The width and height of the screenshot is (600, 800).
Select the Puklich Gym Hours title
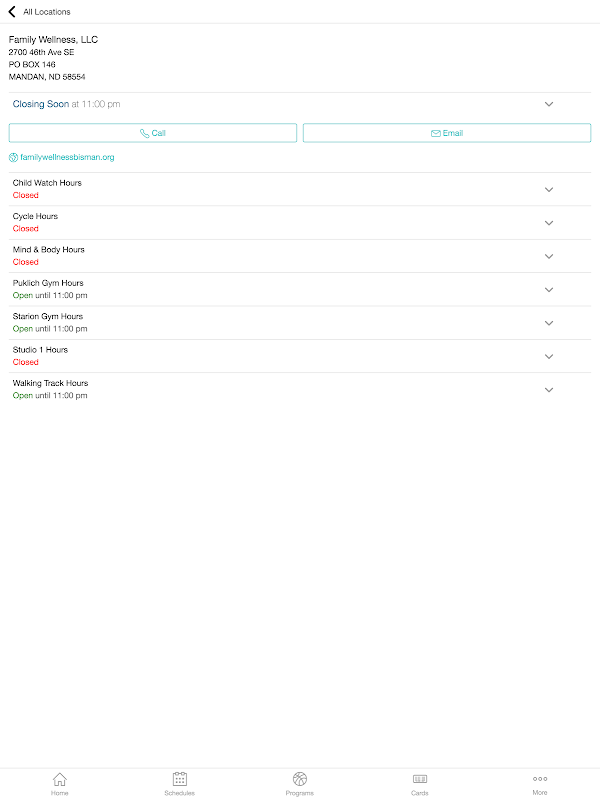(48, 283)
